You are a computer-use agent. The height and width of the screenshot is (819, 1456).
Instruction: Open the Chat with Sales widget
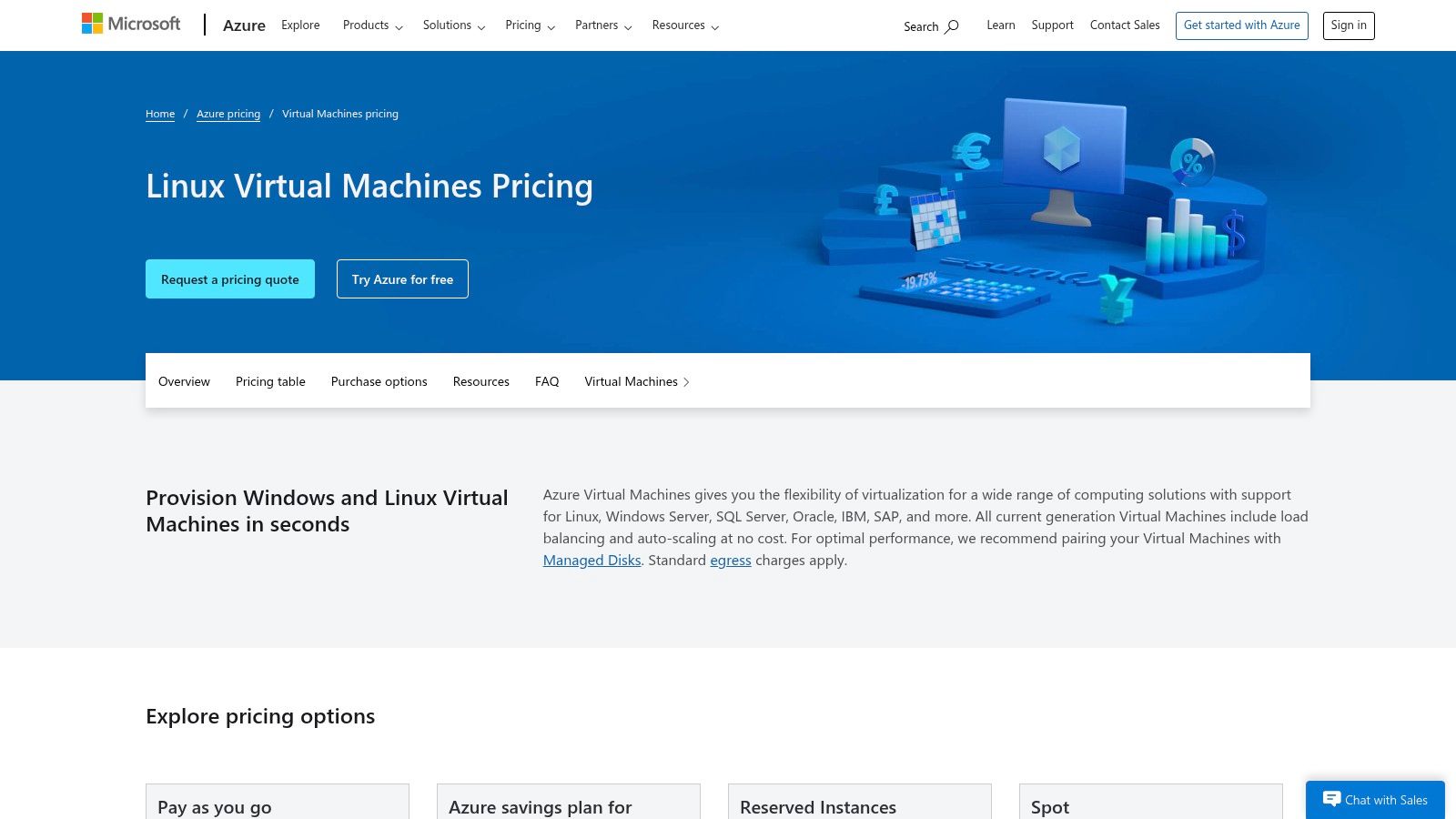tap(1375, 800)
